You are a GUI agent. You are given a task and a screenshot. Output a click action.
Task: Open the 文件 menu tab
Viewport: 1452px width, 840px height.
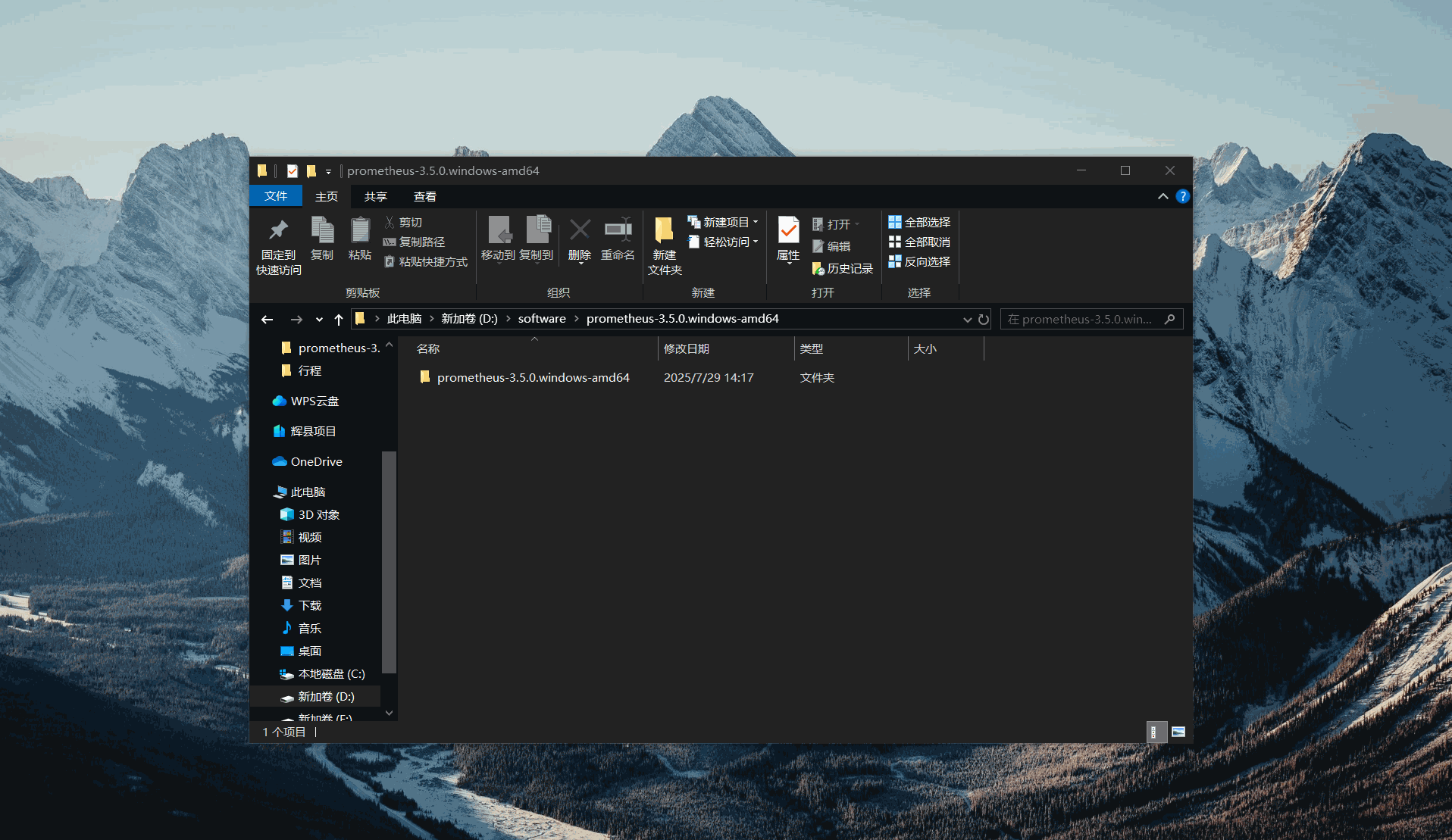[x=276, y=196]
